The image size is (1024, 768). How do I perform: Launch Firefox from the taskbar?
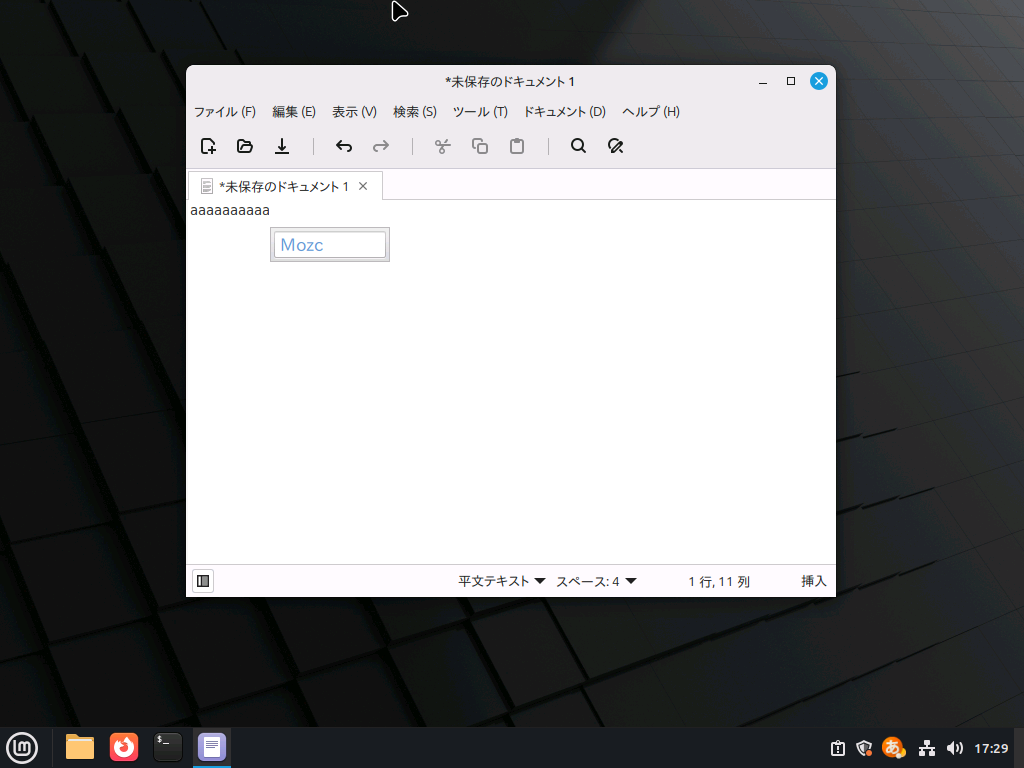coord(124,747)
